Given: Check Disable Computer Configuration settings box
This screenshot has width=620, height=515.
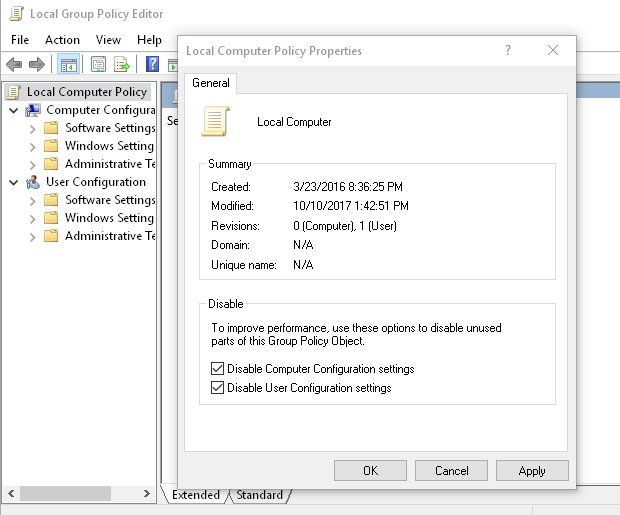Looking at the screenshot, I should tap(217, 369).
